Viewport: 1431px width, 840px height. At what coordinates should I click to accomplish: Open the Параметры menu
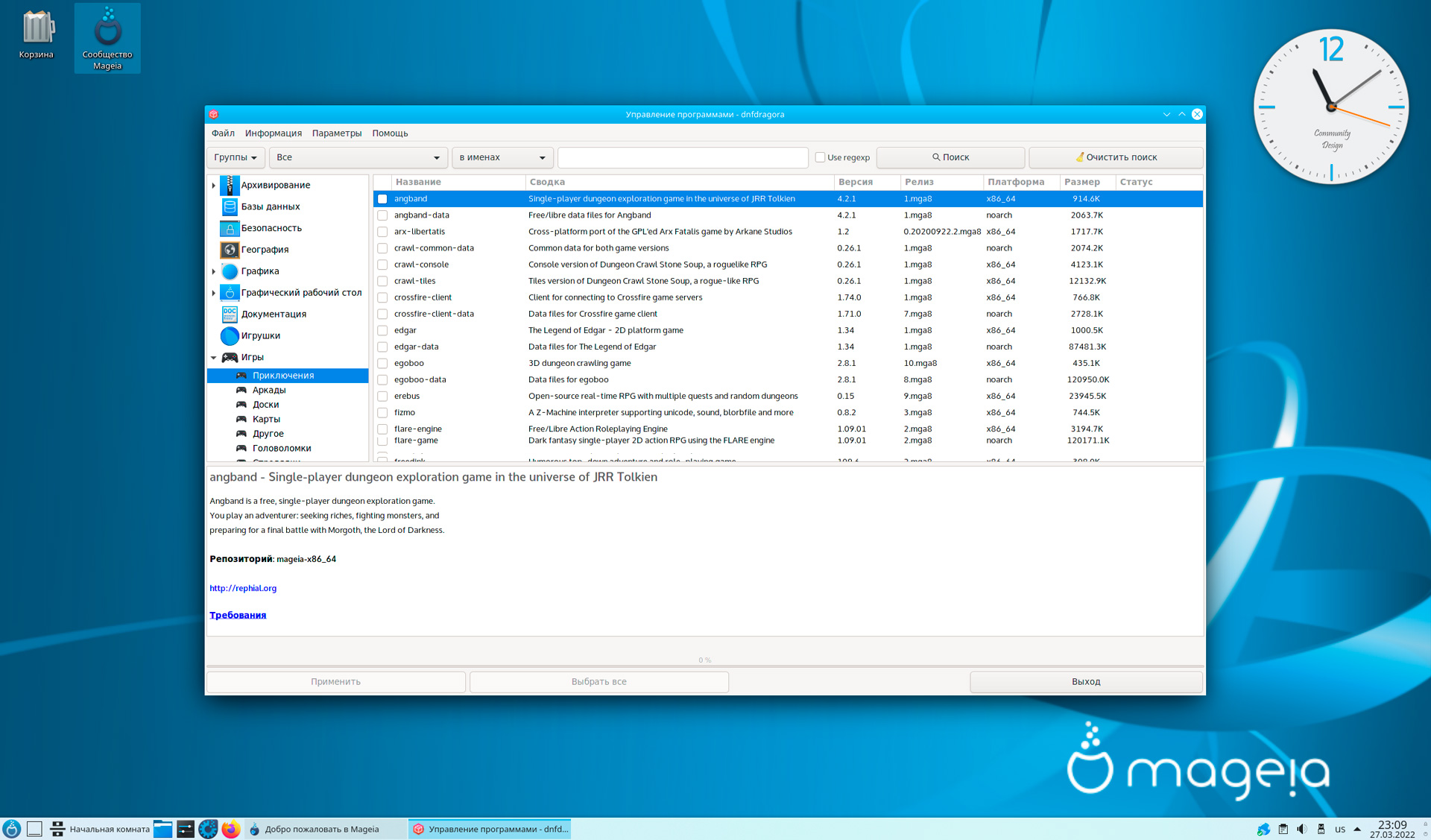click(336, 133)
